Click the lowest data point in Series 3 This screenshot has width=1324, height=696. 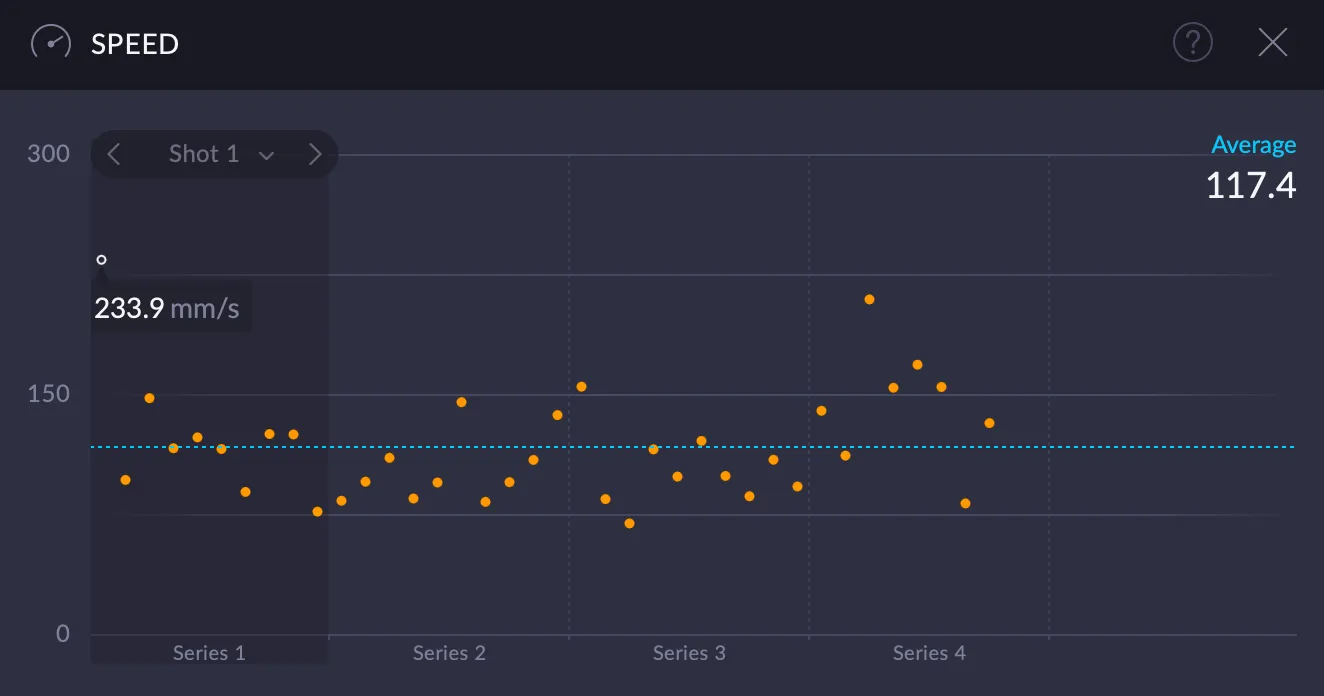tap(628, 522)
